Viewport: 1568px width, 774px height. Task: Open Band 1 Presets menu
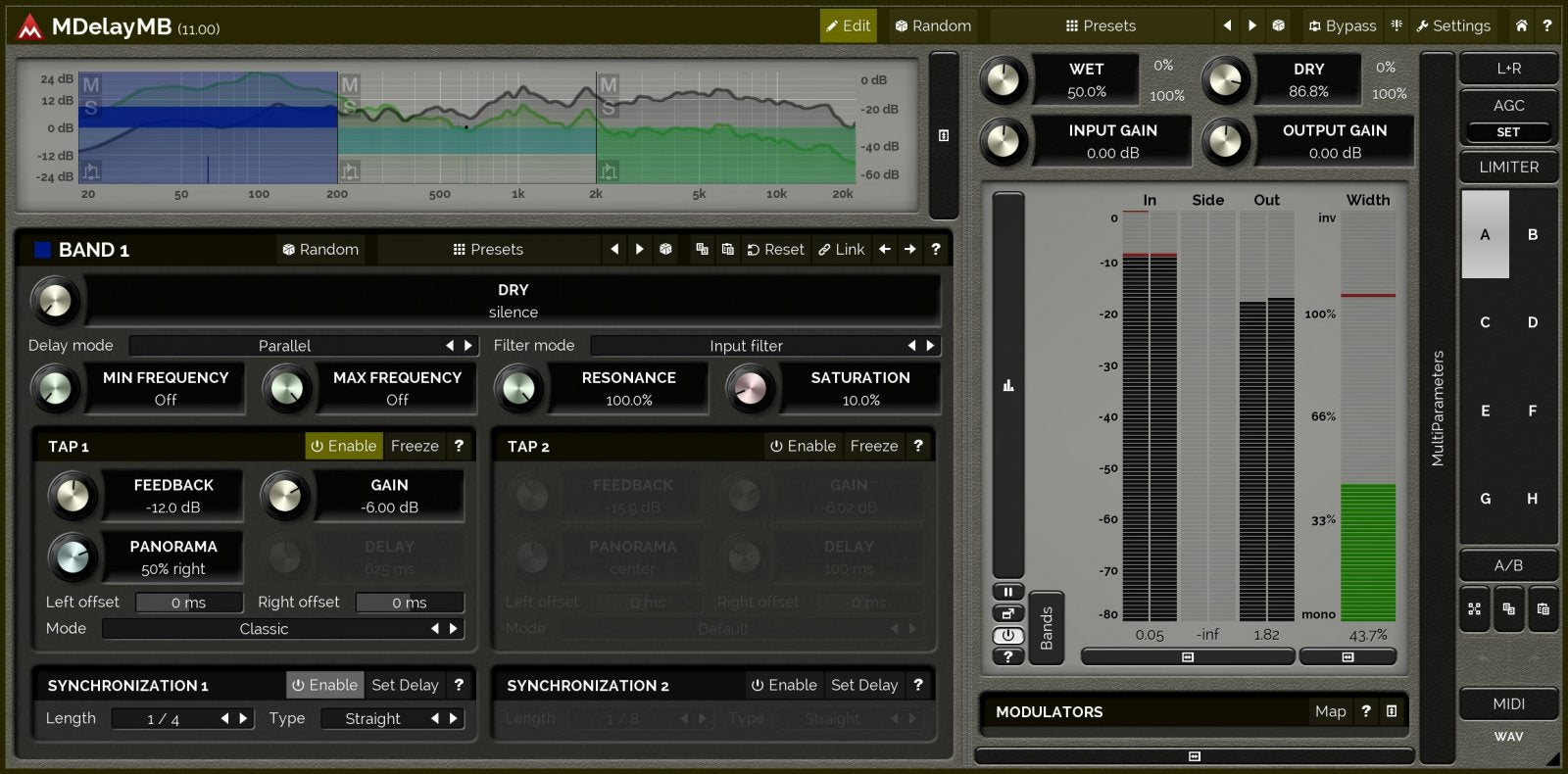pyautogui.click(x=488, y=249)
